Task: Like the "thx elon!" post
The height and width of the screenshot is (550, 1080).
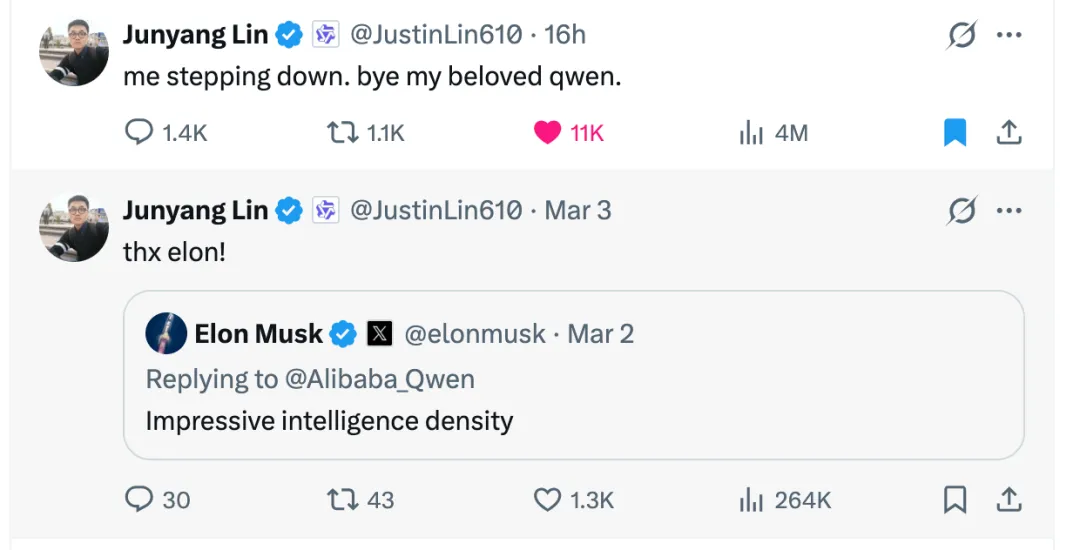Action: pos(548,499)
